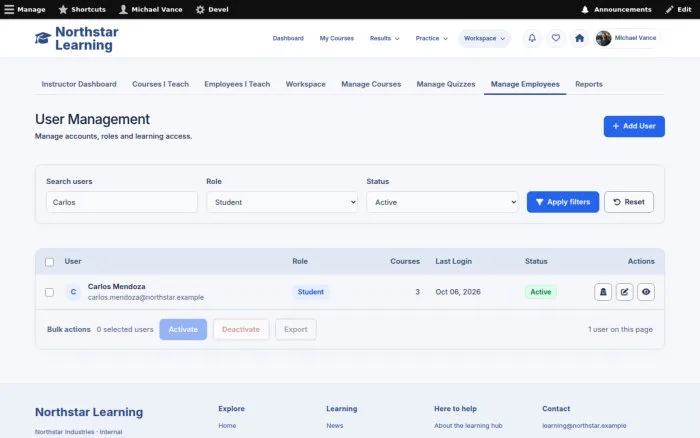Open the notifications bell icon
Viewport: 700px width, 438px height.
pos(532,38)
